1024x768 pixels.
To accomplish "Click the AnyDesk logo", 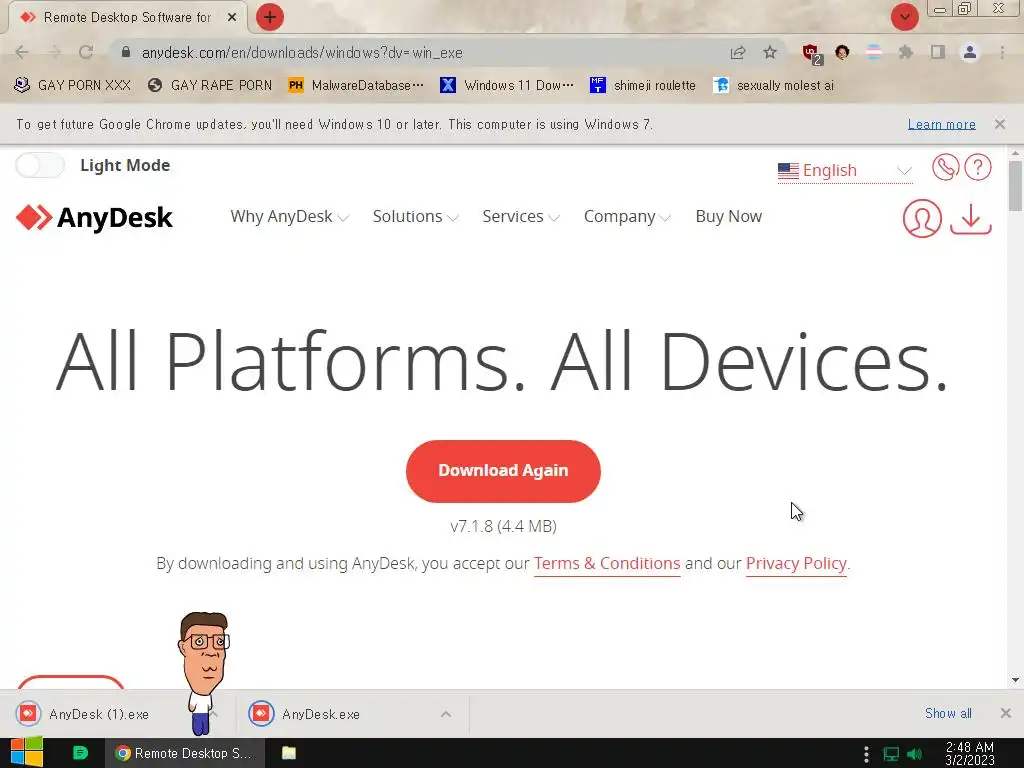I will (x=94, y=217).
